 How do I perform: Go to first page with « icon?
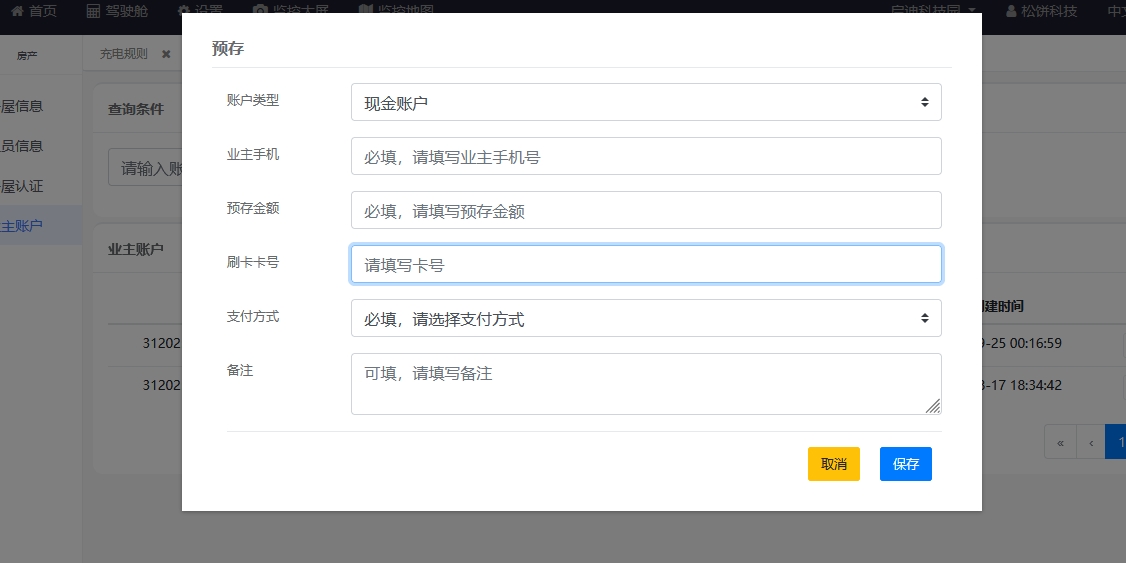pyautogui.click(x=1060, y=442)
